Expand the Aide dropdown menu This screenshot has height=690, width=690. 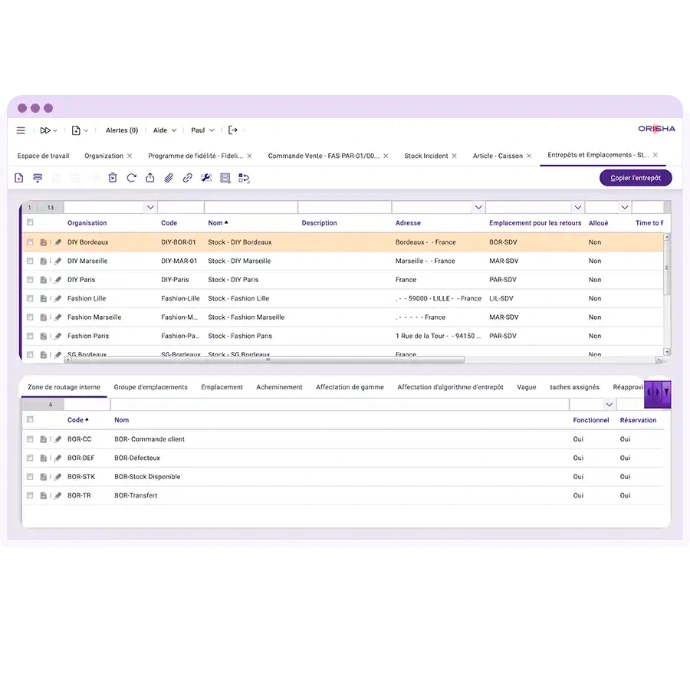(165, 130)
